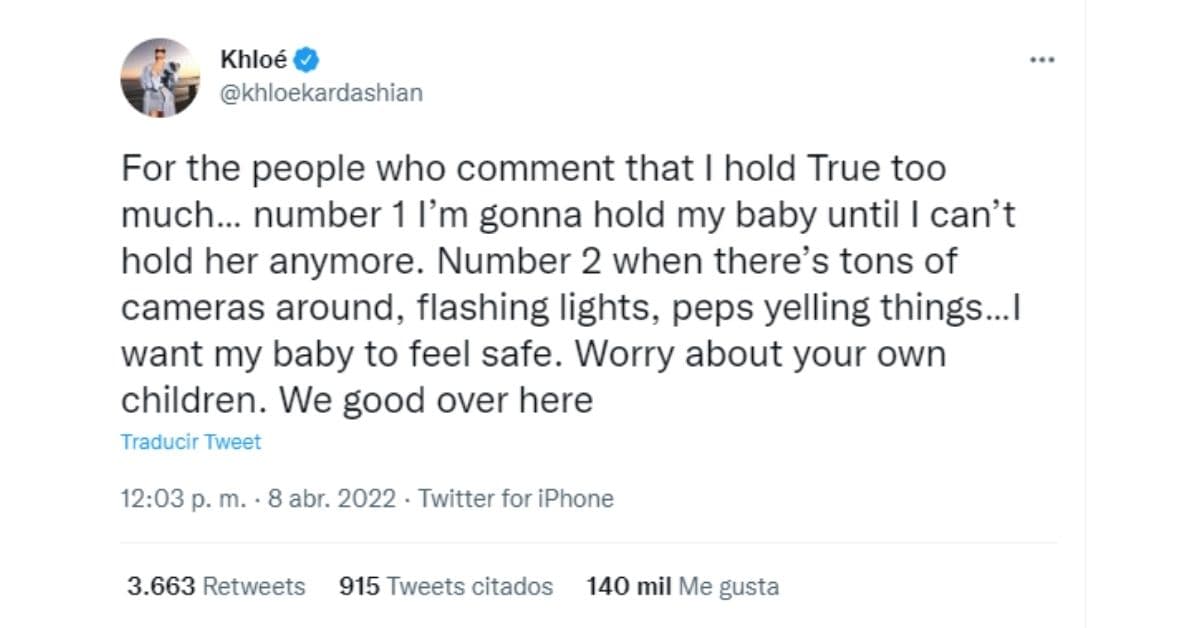This screenshot has width=1200, height=628.
Task: Click the first line of the tweet text
Action: click(x=533, y=168)
